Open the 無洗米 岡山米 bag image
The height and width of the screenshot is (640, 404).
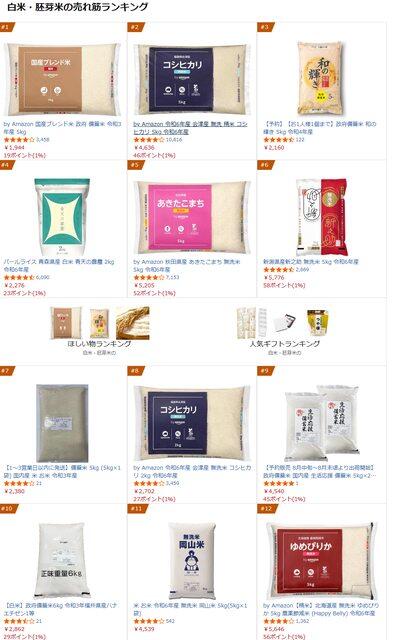pos(192,560)
